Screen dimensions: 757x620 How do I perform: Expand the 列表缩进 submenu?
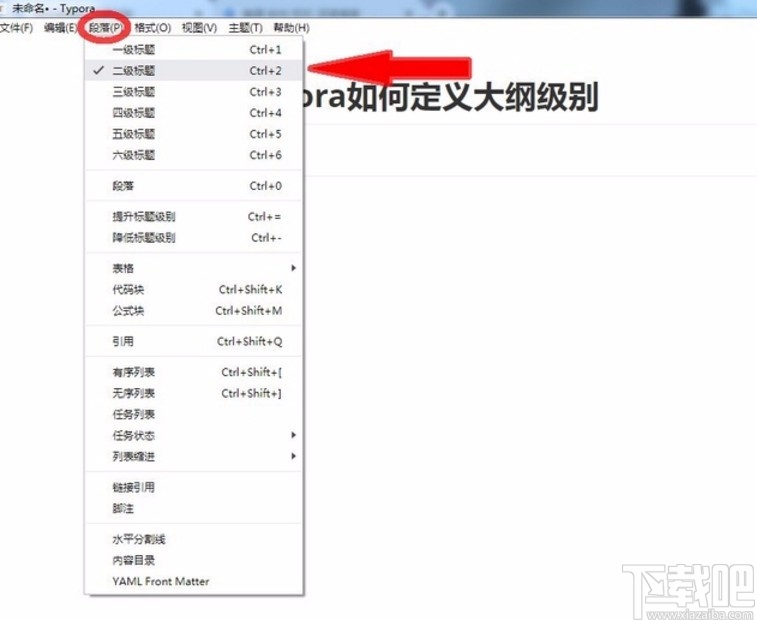pos(194,456)
